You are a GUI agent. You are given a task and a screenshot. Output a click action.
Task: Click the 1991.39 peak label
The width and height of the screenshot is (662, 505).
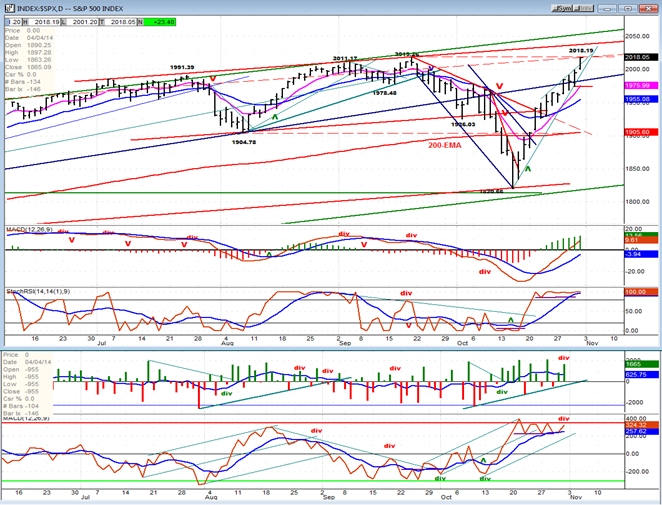click(182, 67)
